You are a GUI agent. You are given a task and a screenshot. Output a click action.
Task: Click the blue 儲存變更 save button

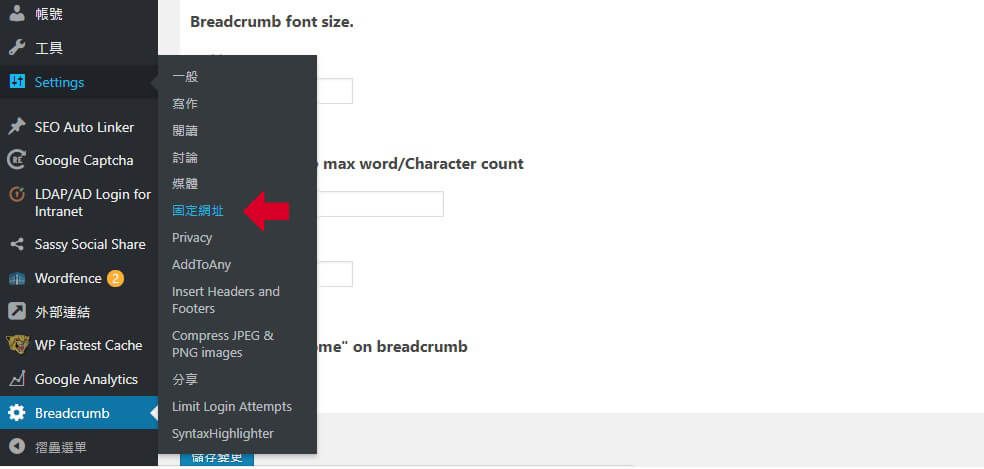217,458
